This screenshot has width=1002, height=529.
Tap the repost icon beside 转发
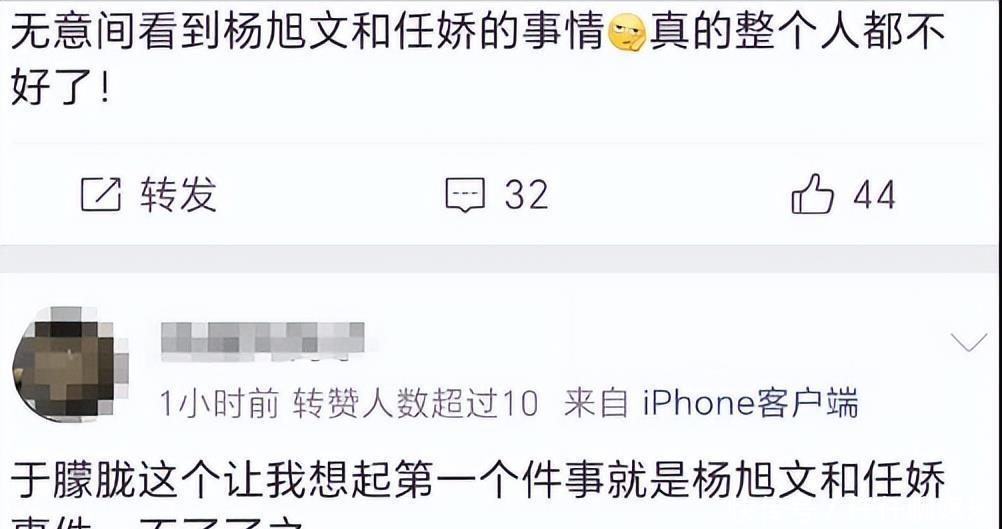tap(101, 194)
